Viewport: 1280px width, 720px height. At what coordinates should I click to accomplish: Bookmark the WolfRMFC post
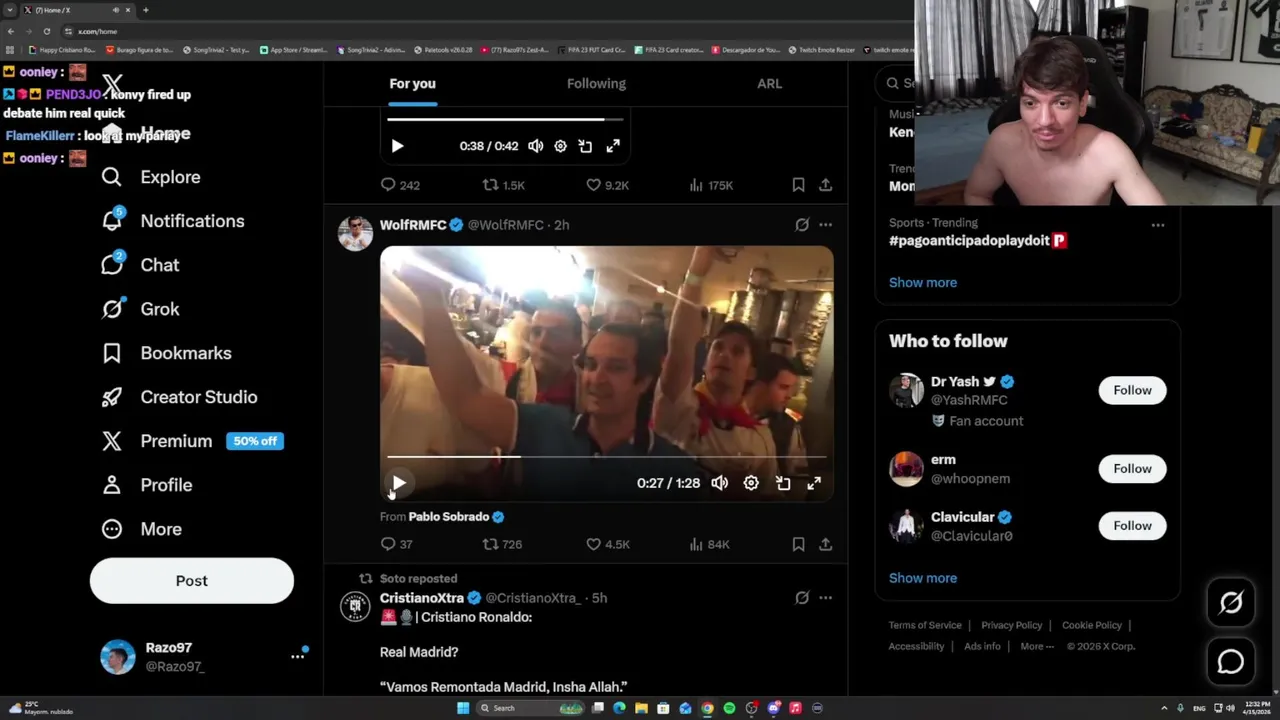(798, 544)
